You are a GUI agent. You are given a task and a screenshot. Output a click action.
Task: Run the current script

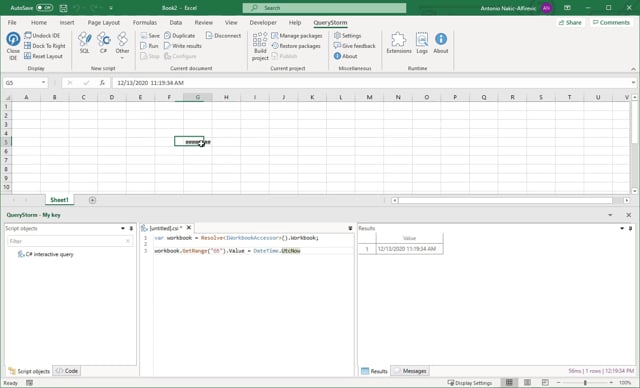point(149,46)
